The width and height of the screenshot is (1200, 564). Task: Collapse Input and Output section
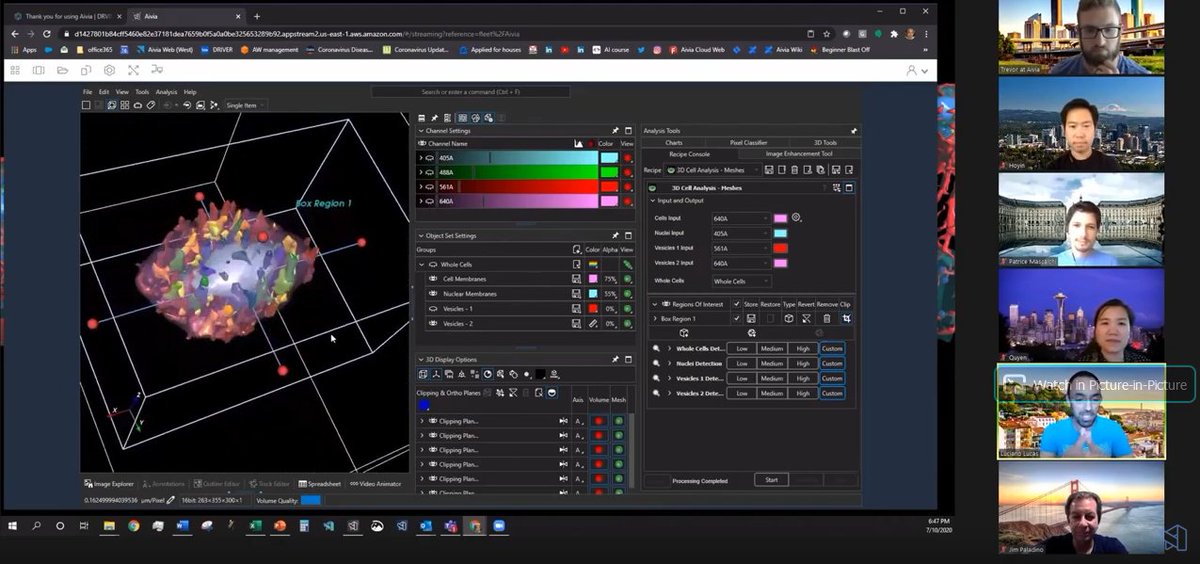coord(653,201)
